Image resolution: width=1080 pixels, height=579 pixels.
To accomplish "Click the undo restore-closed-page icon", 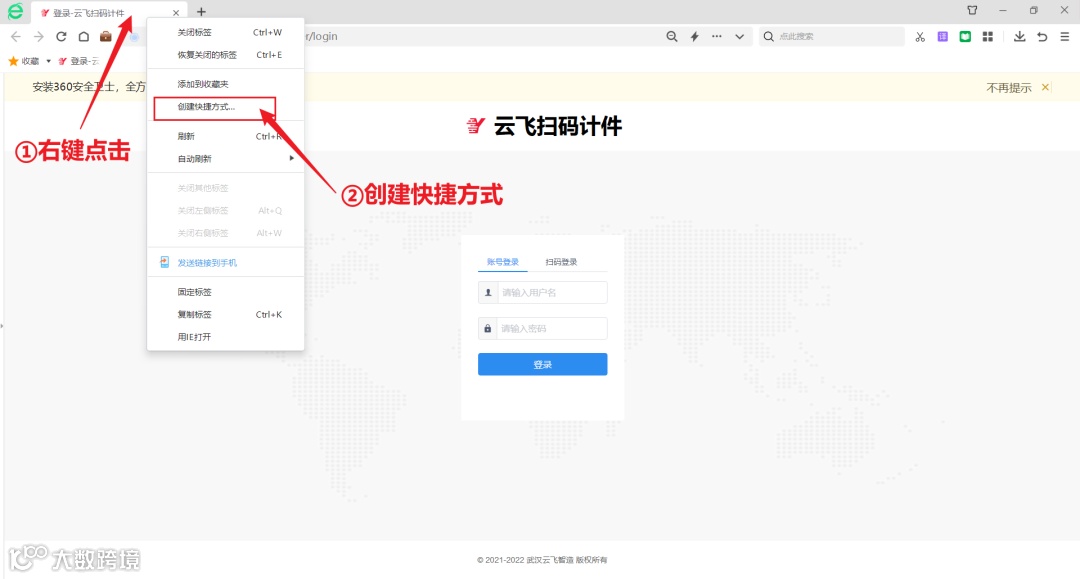I will tap(1042, 36).
